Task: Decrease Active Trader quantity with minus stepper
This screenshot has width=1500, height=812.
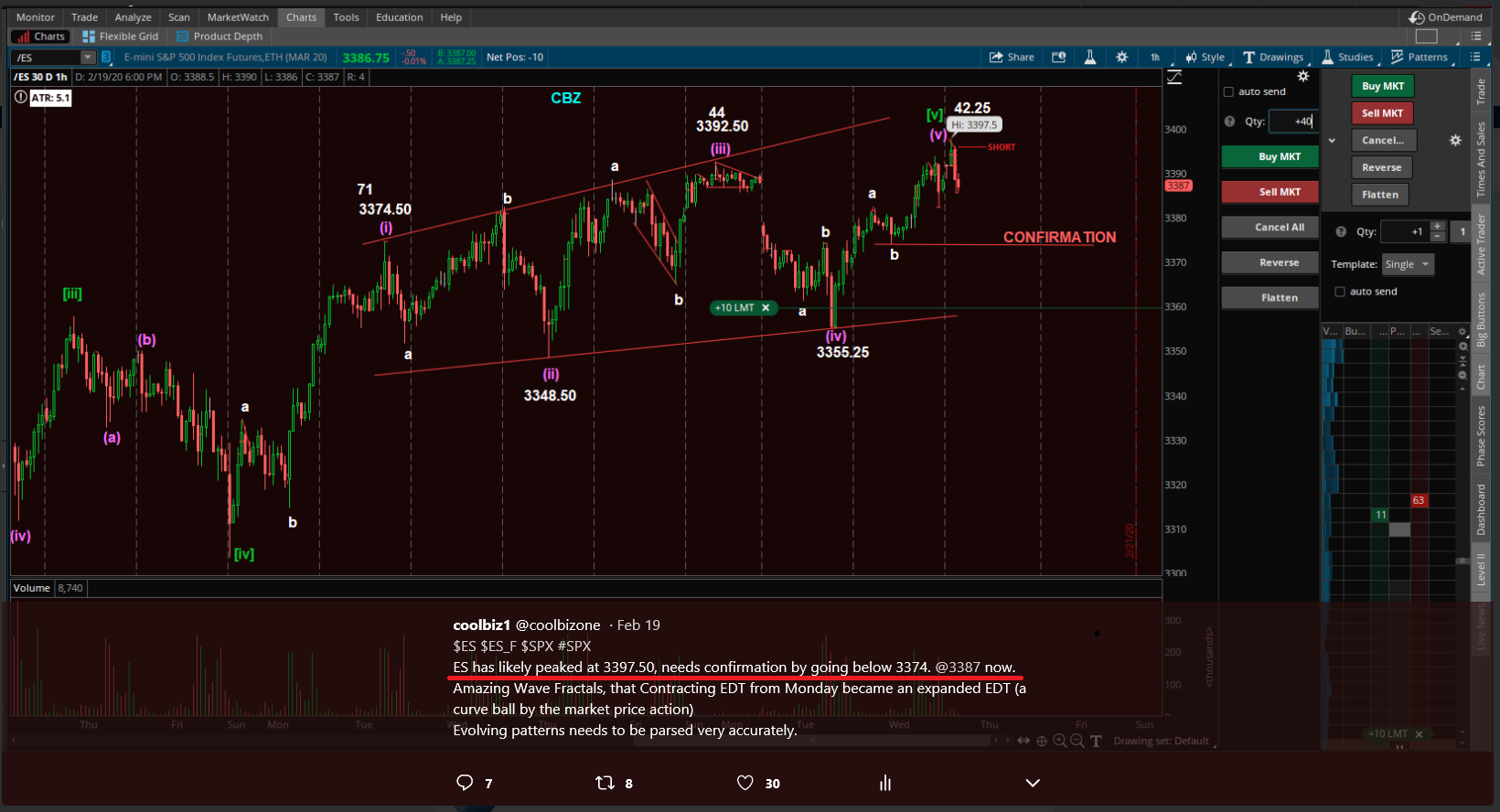Action: (x=1438, y=237)
